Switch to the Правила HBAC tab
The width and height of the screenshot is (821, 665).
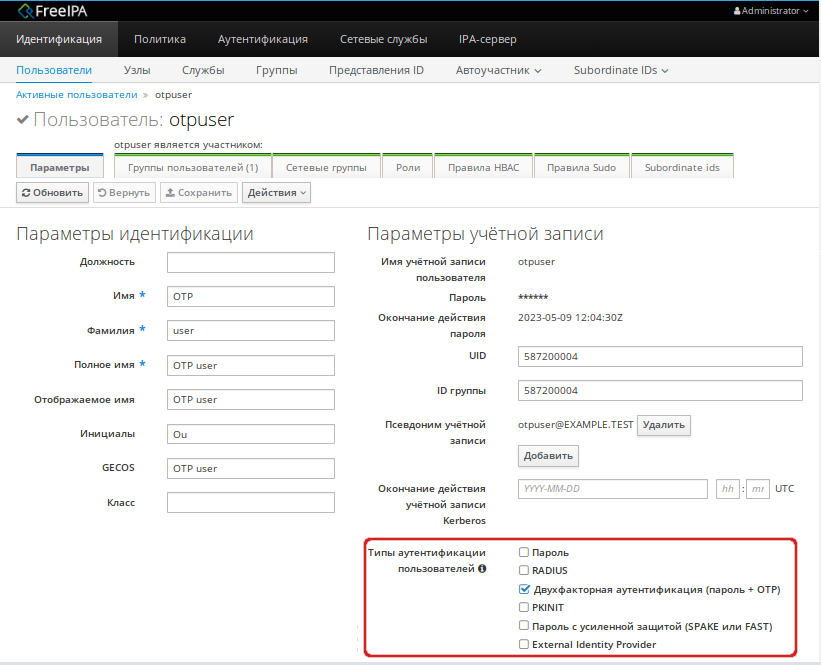[483, 167]
